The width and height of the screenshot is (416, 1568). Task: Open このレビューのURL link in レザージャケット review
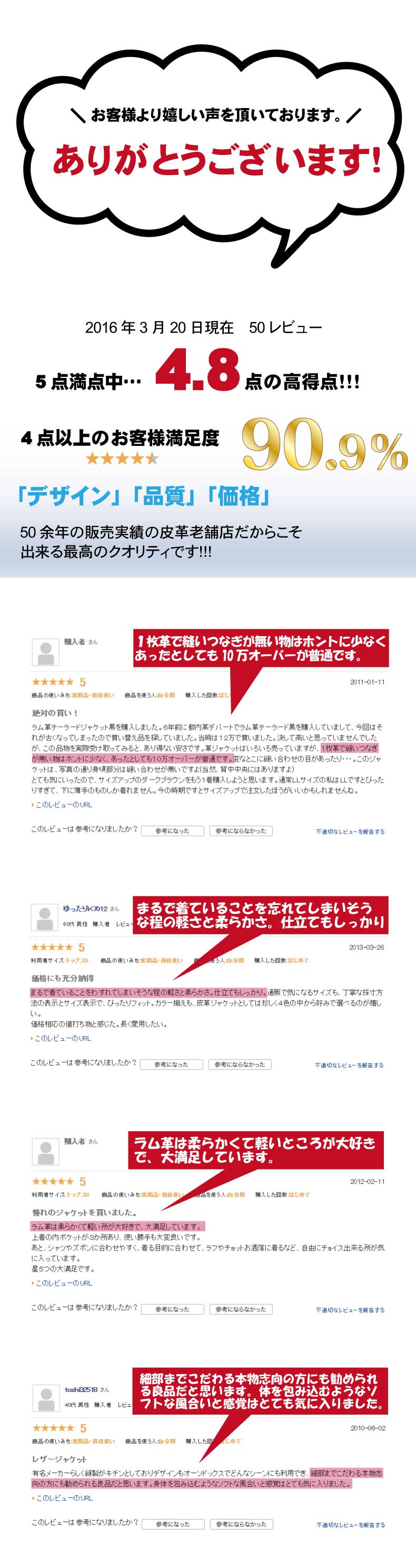click(x=62, y=1498)
